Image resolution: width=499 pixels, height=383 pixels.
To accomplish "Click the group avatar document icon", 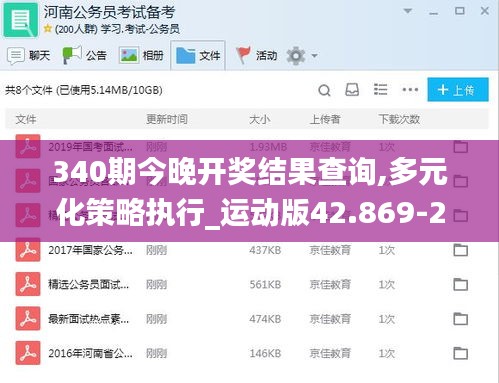I will click(21, 20).
